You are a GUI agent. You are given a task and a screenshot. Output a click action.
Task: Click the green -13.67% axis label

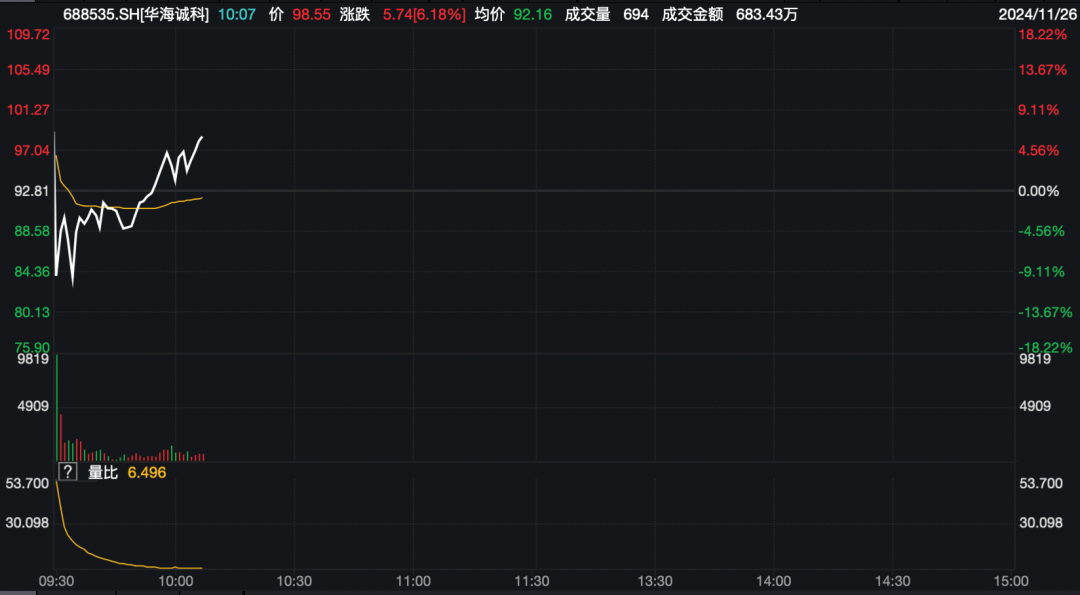(1046, 312)
